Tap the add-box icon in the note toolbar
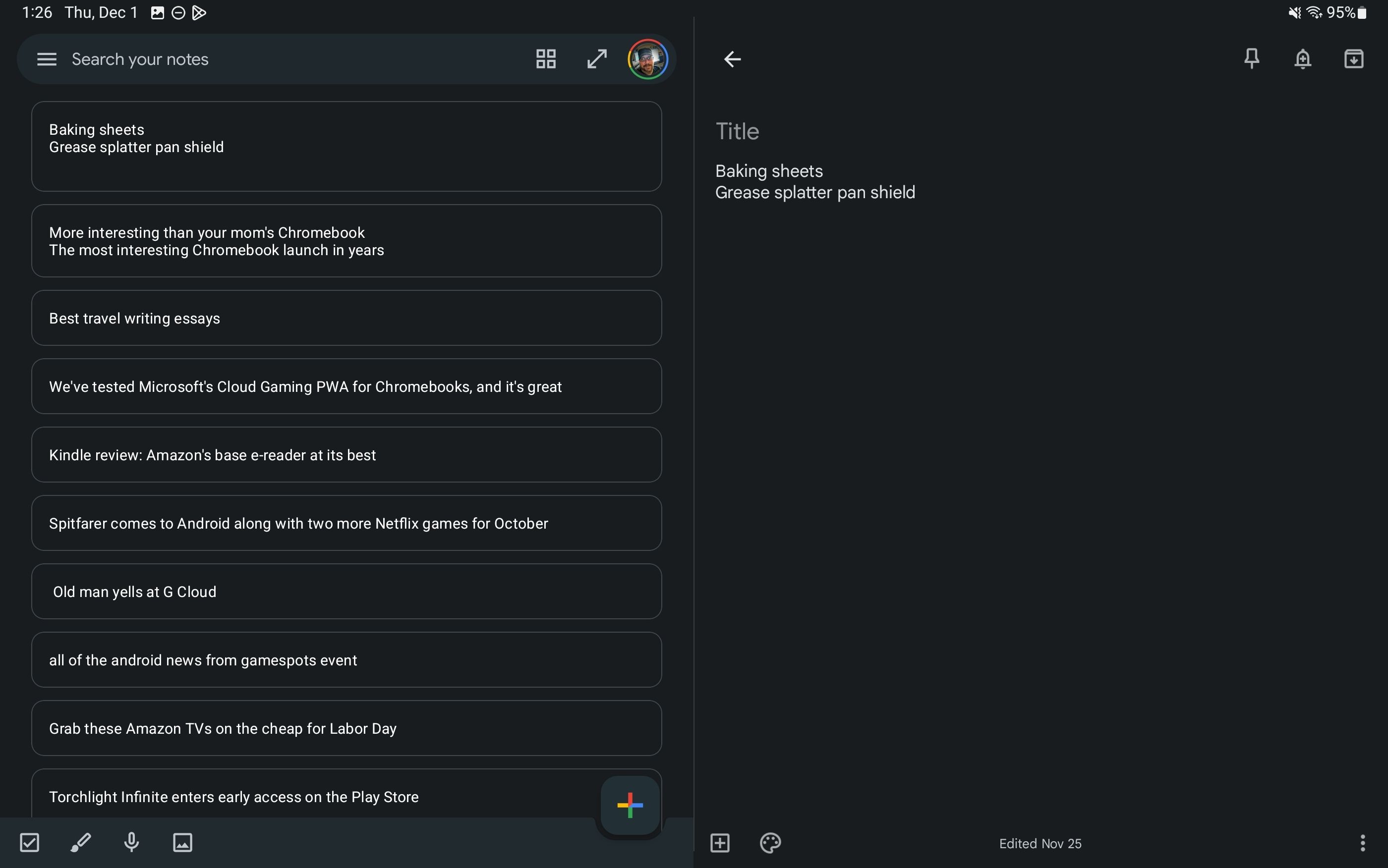1388x868 pixels. tap(720, 843)
